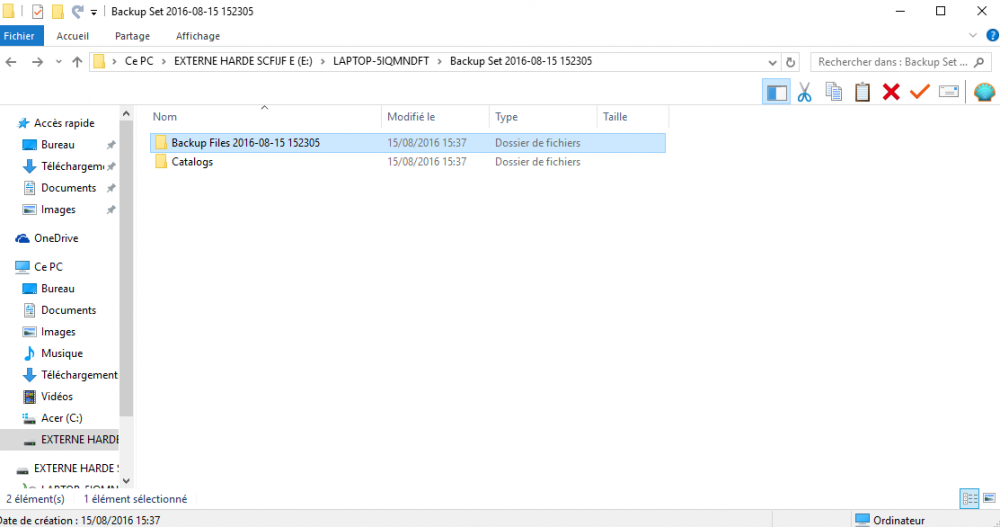Sort by the Taille column header

coord(633,117)
